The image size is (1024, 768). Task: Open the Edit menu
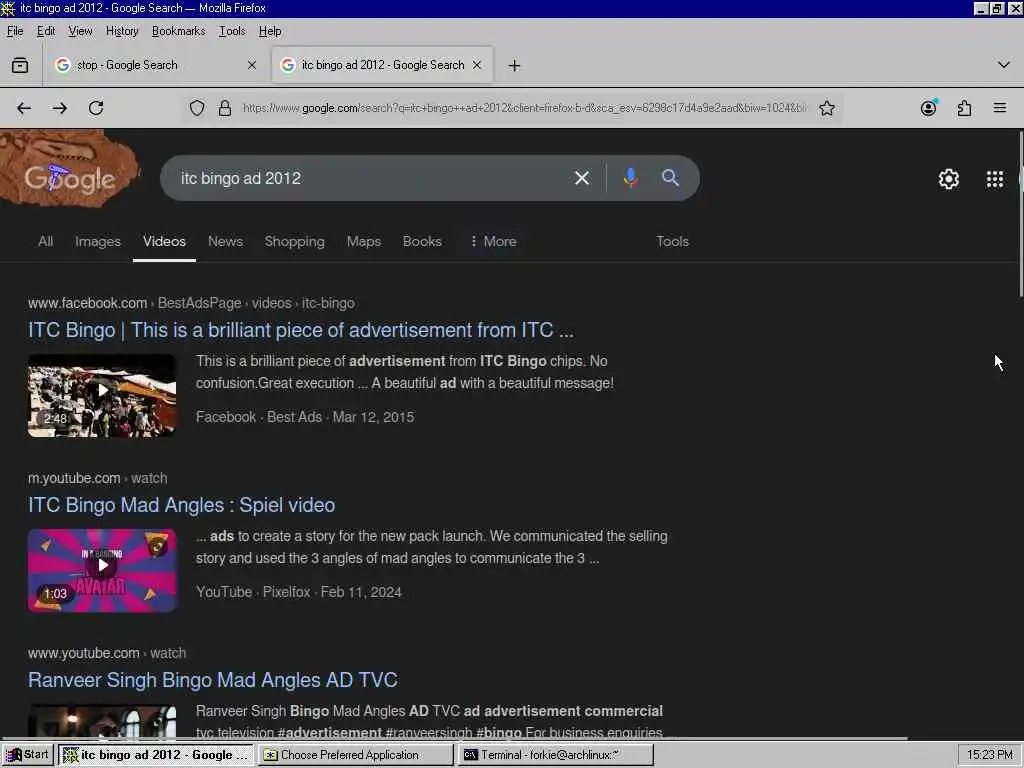pos(46,31)
